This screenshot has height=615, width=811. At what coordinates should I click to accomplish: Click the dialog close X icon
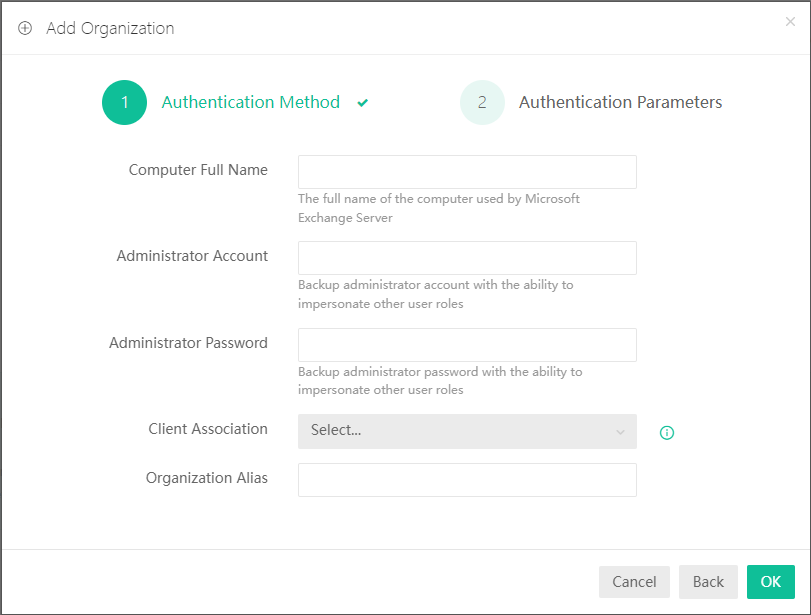point(789,20)
